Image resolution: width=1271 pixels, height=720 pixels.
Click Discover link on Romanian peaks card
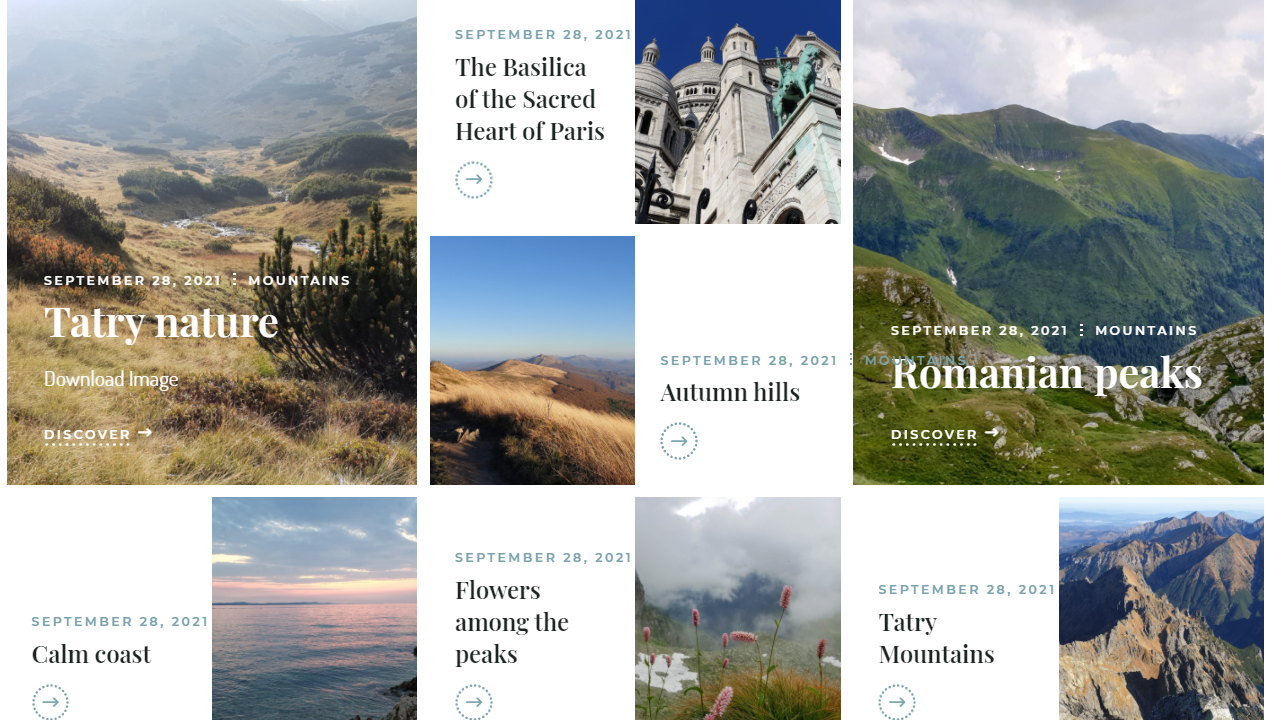click(945, 435)
